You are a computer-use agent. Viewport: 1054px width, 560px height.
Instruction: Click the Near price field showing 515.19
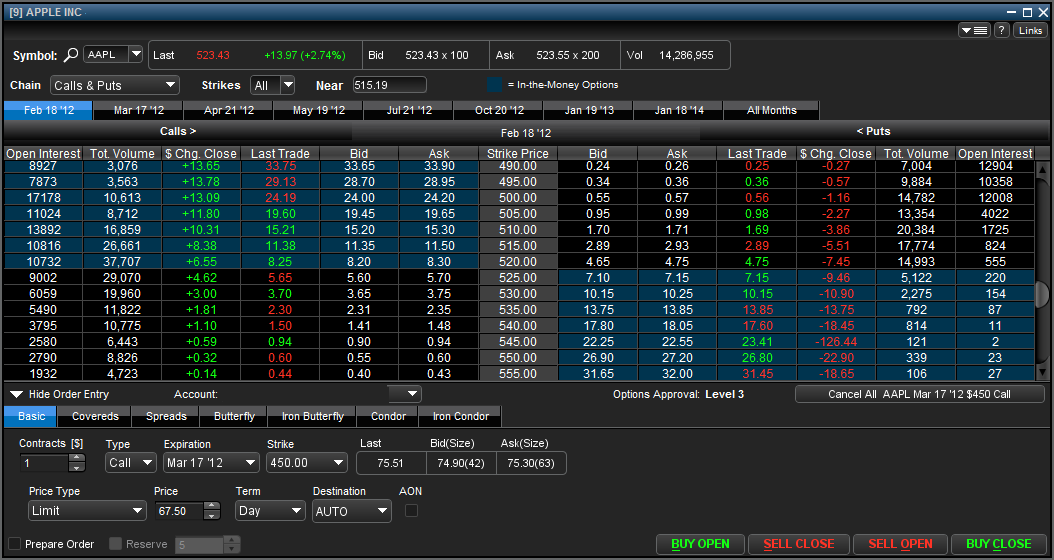(x=389, y=85)
